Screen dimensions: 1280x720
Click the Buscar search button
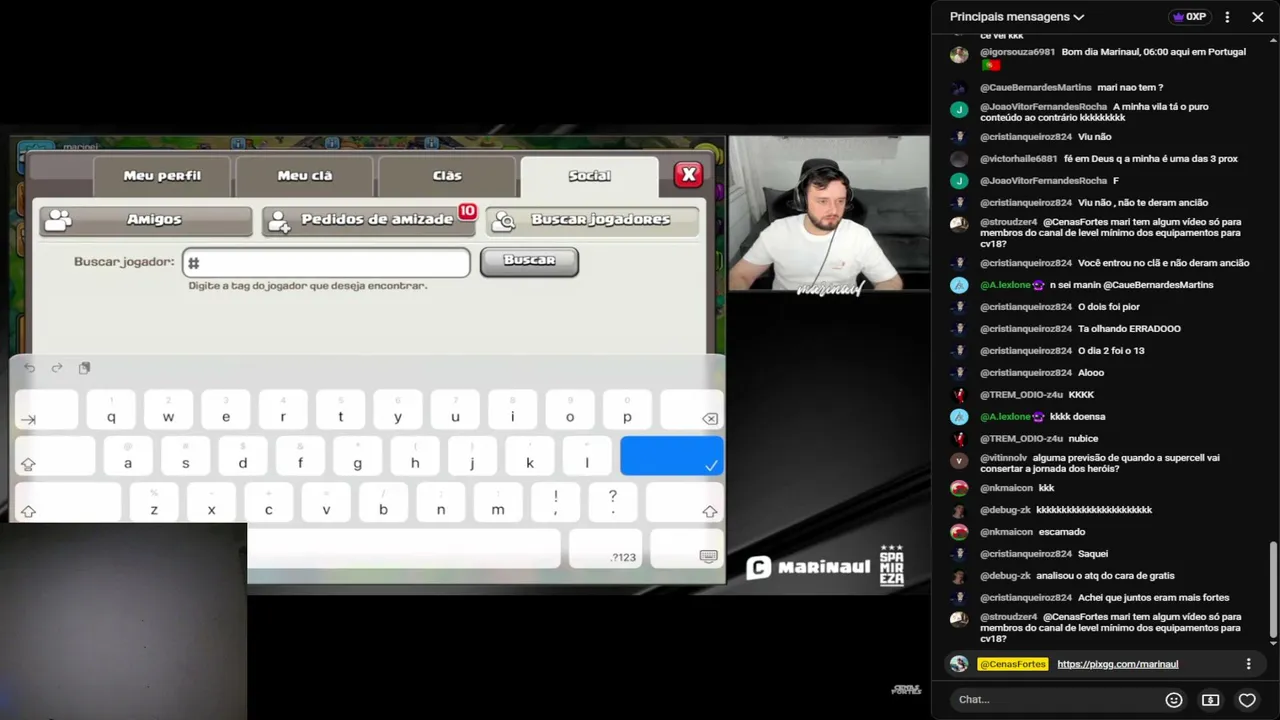tap(529, 261)
